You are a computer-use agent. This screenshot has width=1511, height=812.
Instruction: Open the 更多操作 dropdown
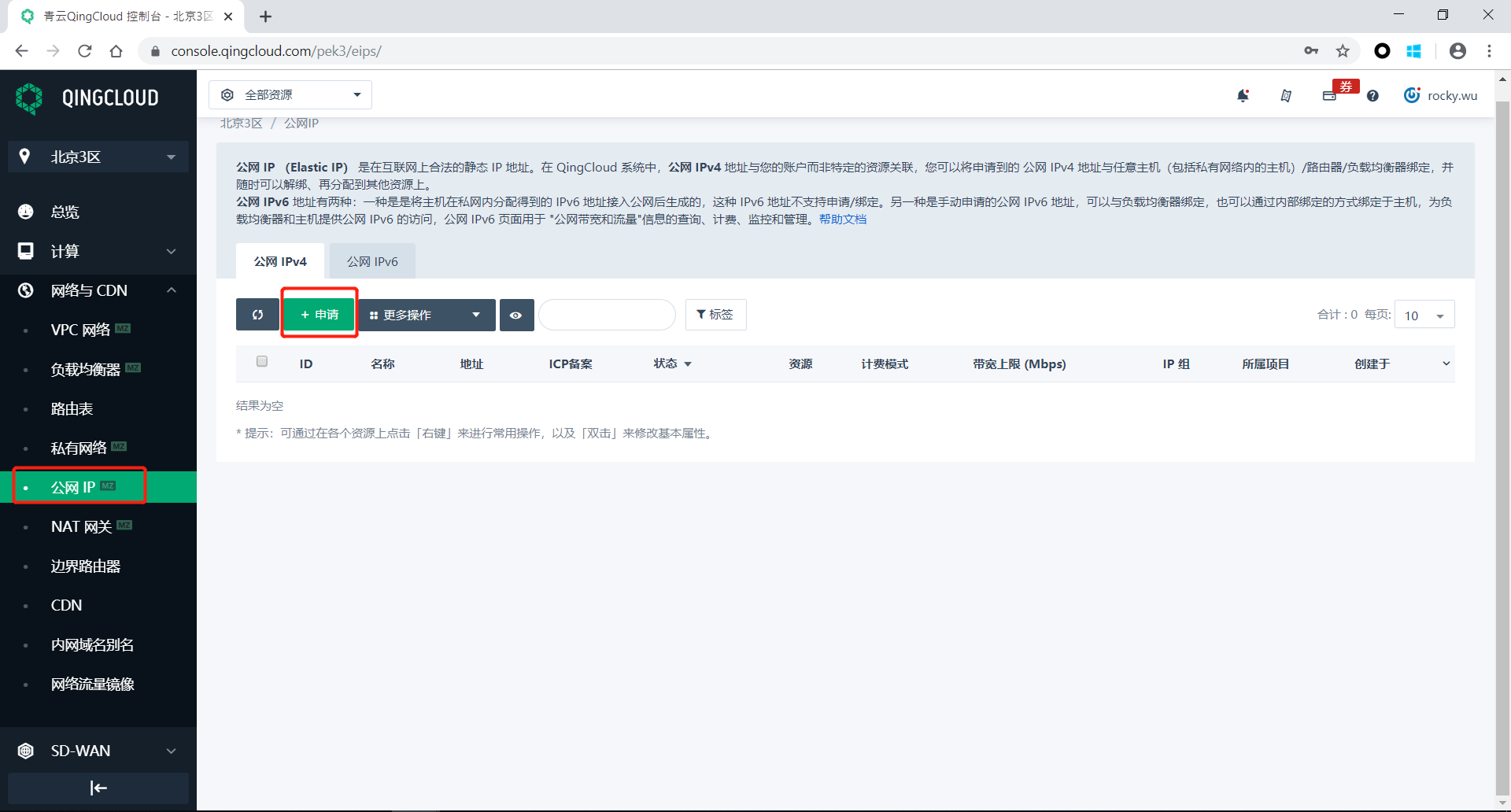pos(427,315)
